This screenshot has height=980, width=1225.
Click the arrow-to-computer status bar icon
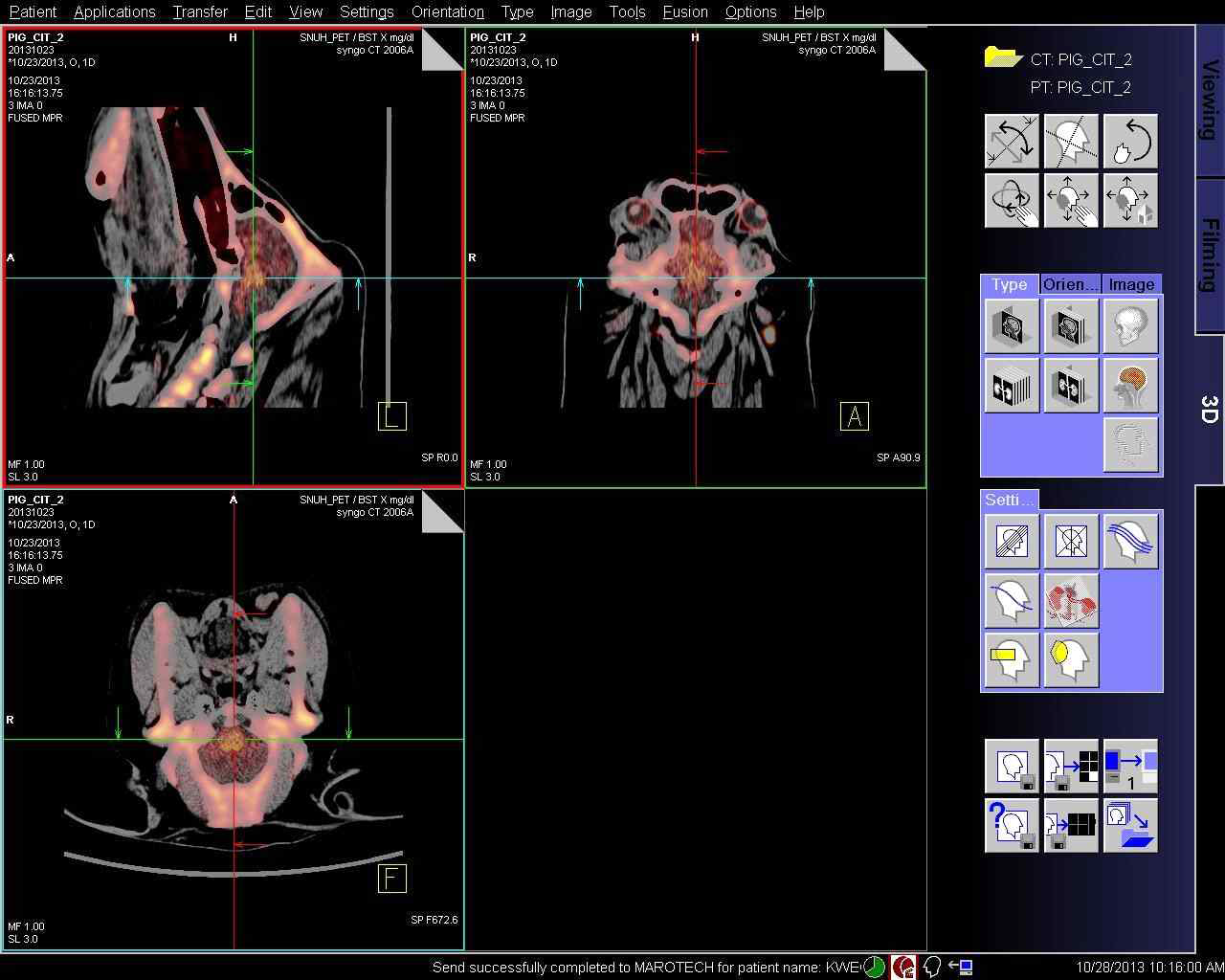pyautogui.click(x=962, y=968)
